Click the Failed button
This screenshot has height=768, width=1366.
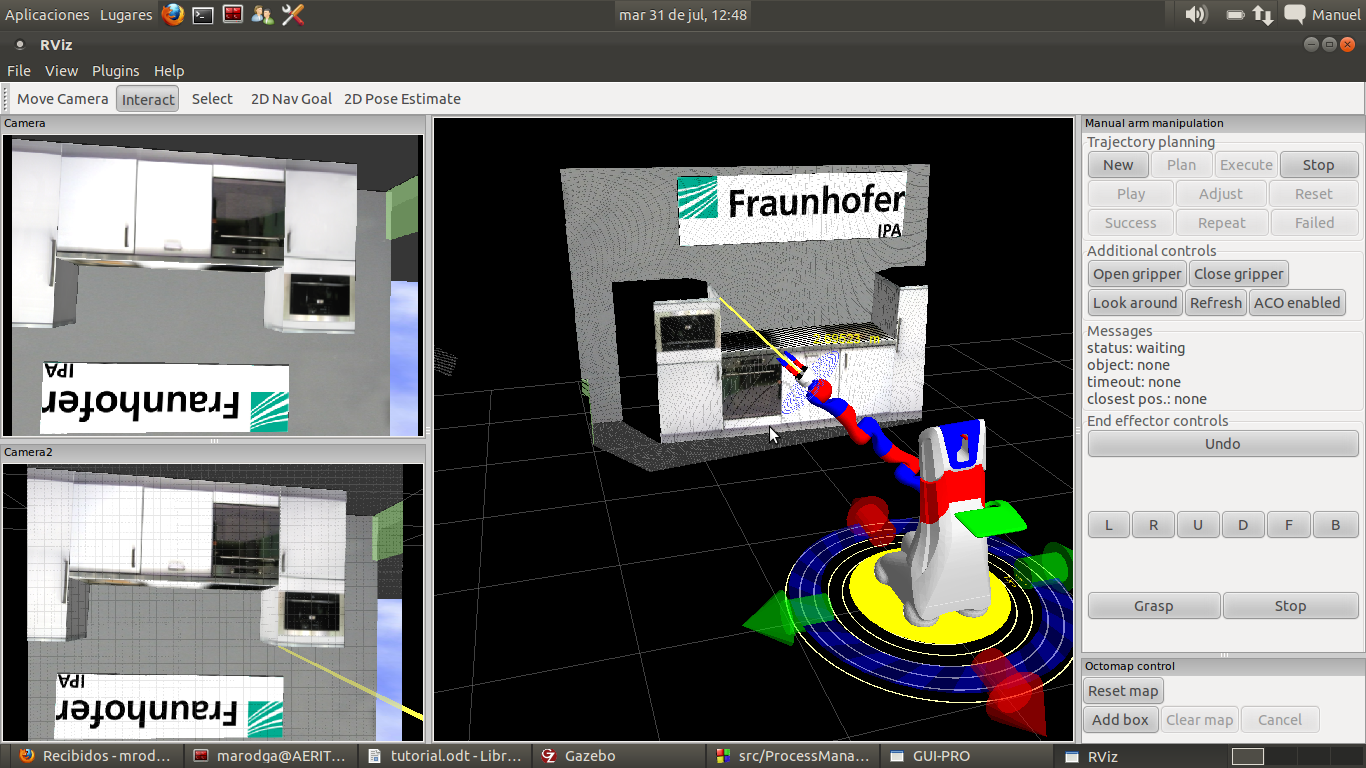coord(1314,223)
